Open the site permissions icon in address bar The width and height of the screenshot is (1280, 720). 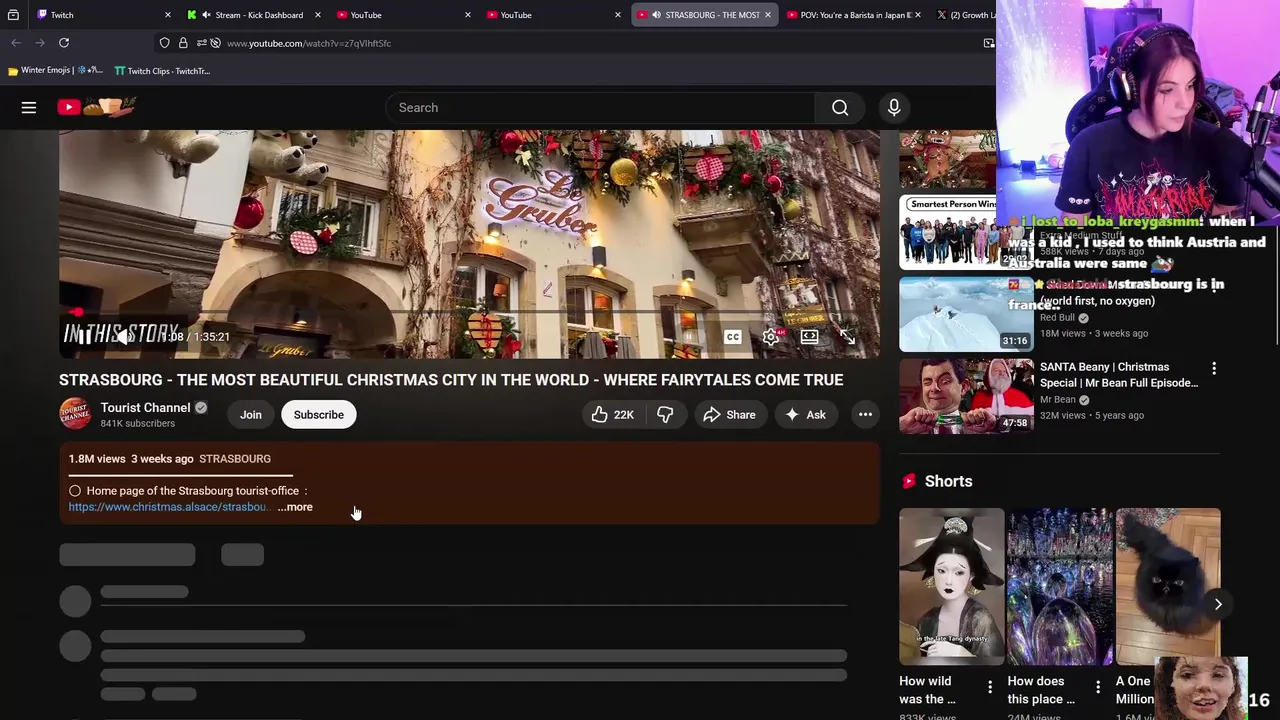click(x=202, y=43)
